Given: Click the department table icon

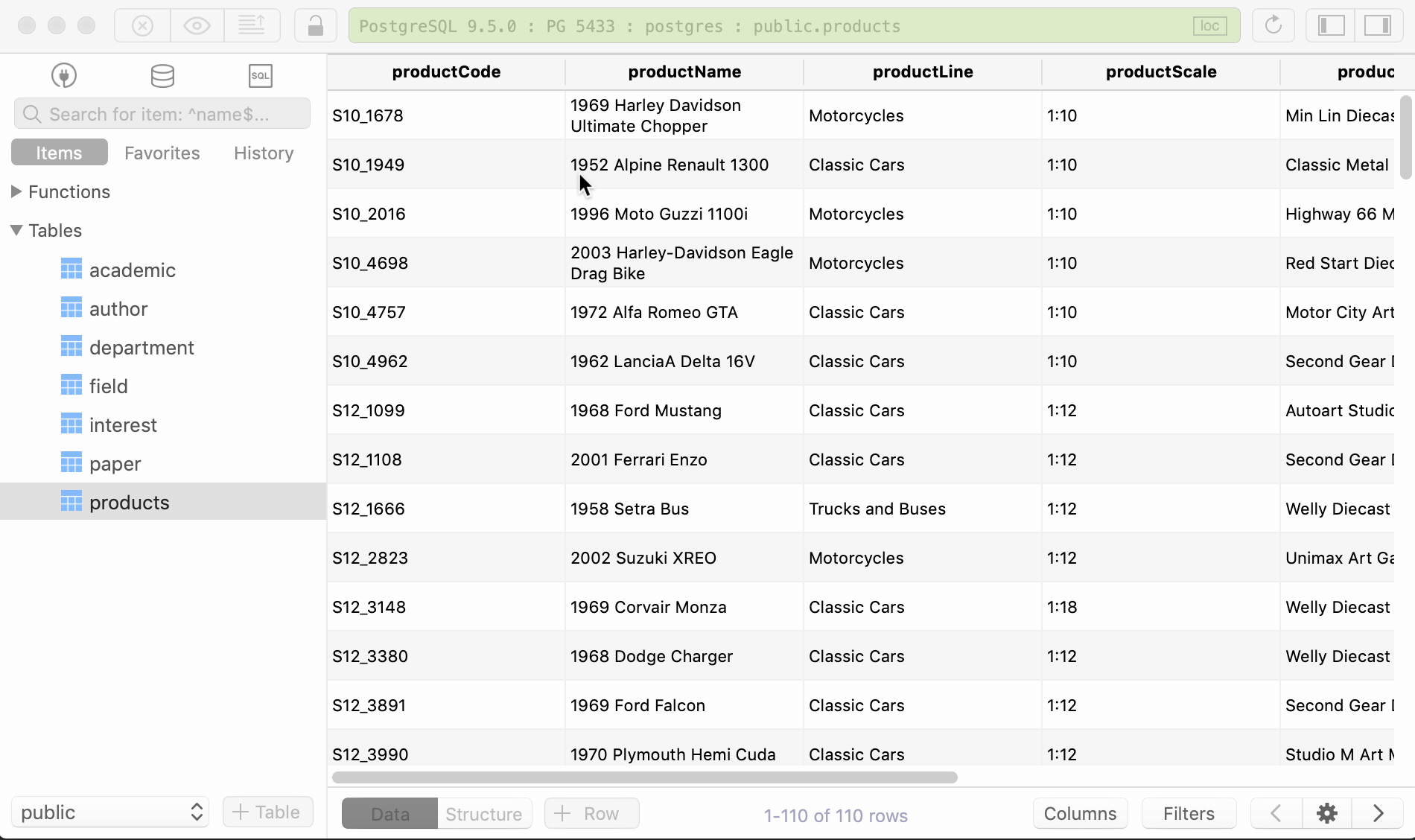Looking at the screenshot, I should pyautogui.click(x=71, y=347).
